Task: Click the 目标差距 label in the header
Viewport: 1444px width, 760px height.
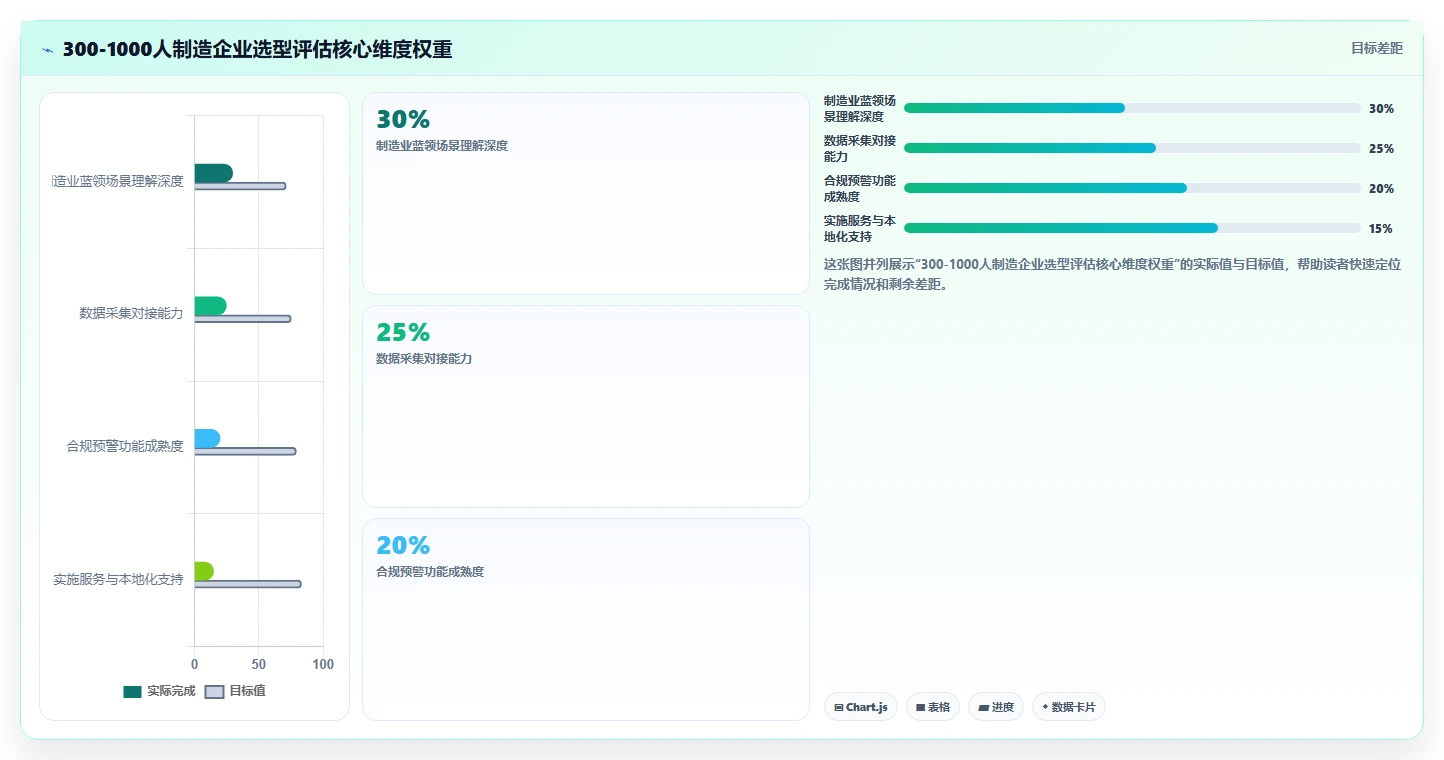Action: tap(1377, 48)
